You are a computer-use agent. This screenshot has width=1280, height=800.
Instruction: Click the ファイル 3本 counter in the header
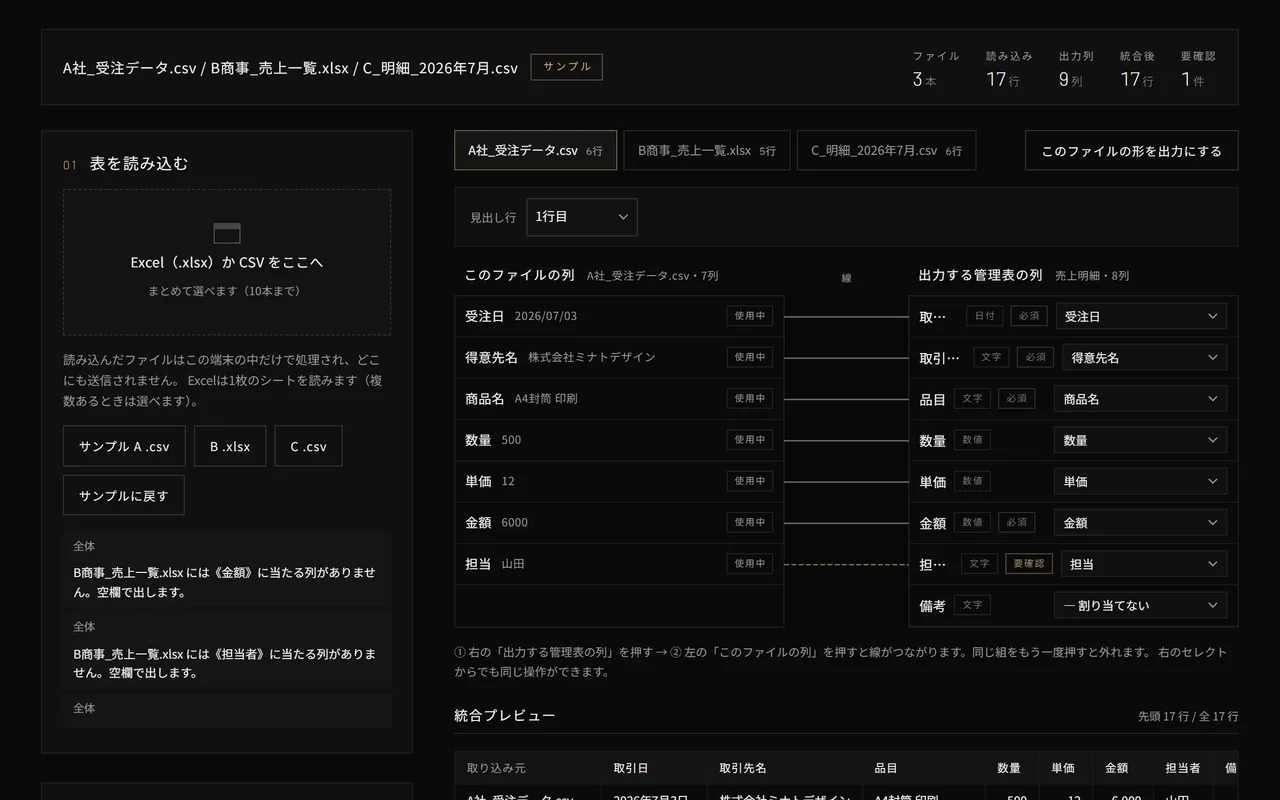coord(935,69)
